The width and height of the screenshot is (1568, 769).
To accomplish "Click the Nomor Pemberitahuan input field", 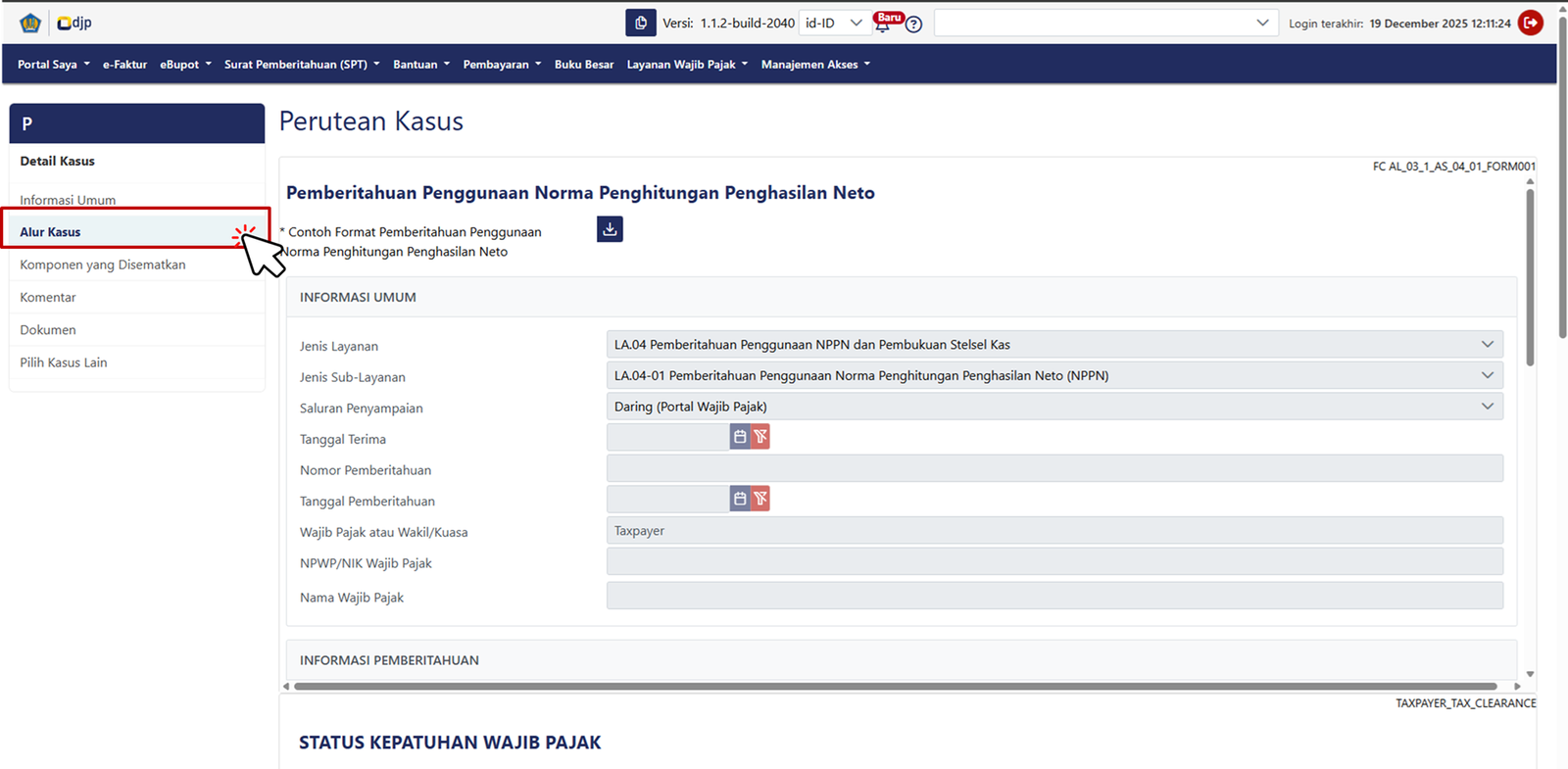I will (1053, 468).
